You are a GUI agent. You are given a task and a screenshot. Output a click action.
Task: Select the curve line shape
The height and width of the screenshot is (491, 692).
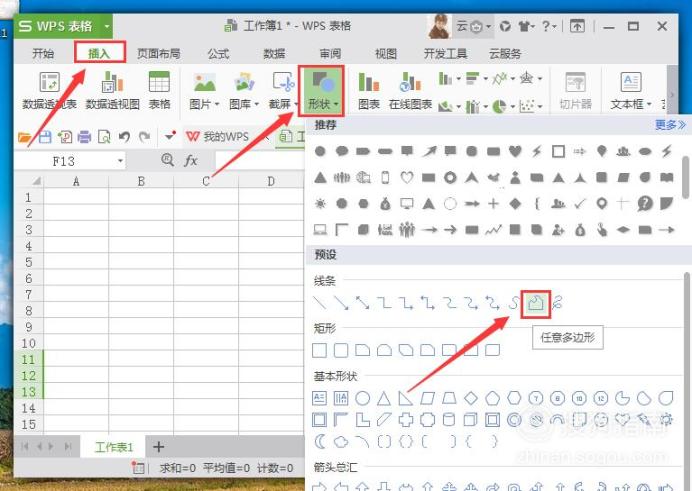coord(514,303)
